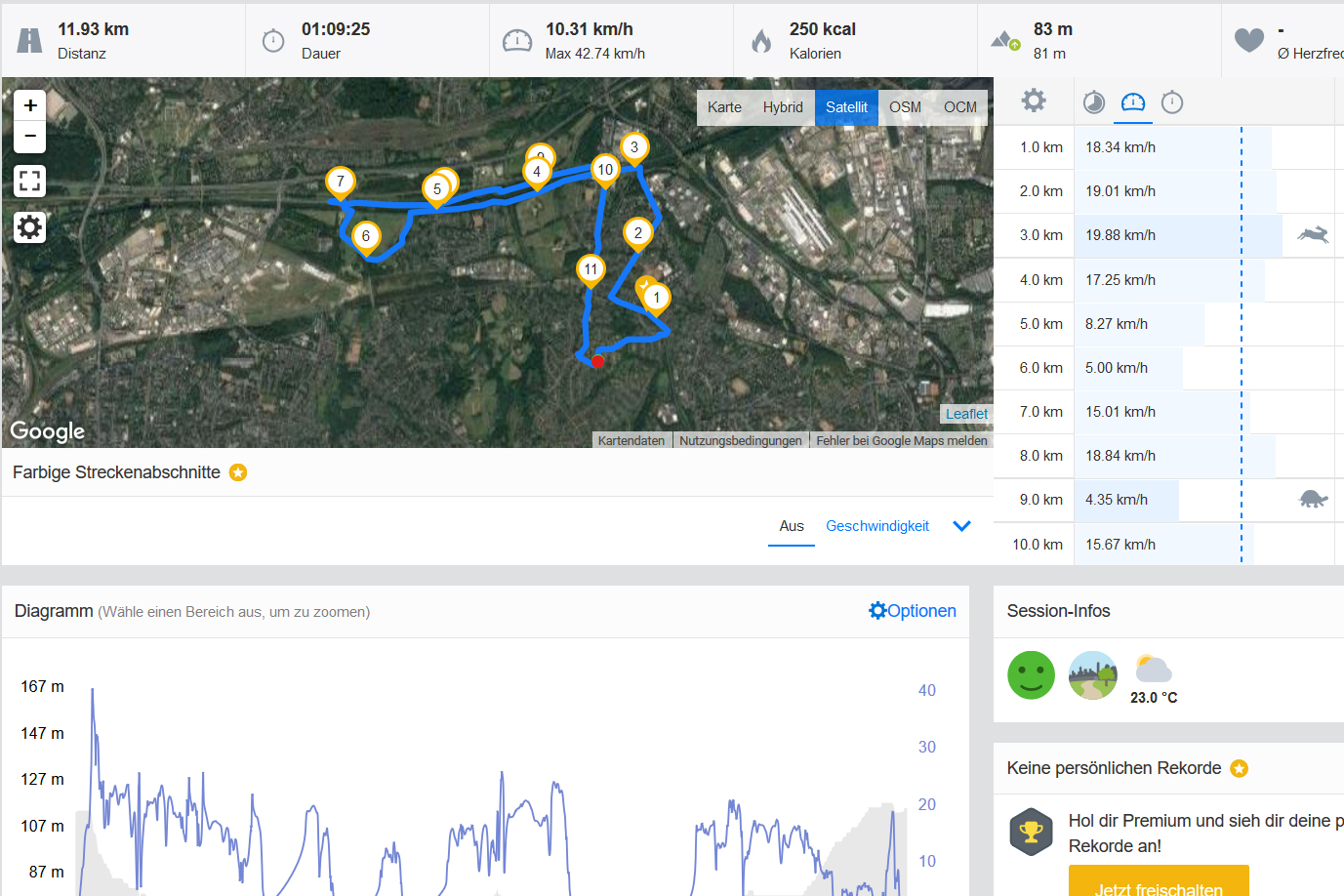This screenshot has height=896, width=1344.
Task: Open diagram Optionen settings
Action: tap(913, 611)
